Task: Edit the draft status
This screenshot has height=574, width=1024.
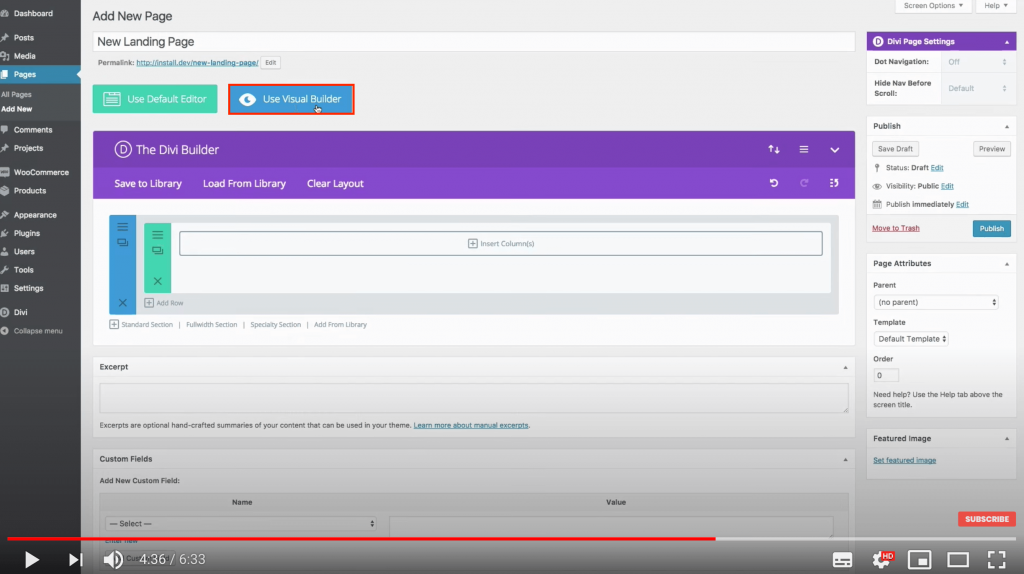Action: (x=937, y=168)
